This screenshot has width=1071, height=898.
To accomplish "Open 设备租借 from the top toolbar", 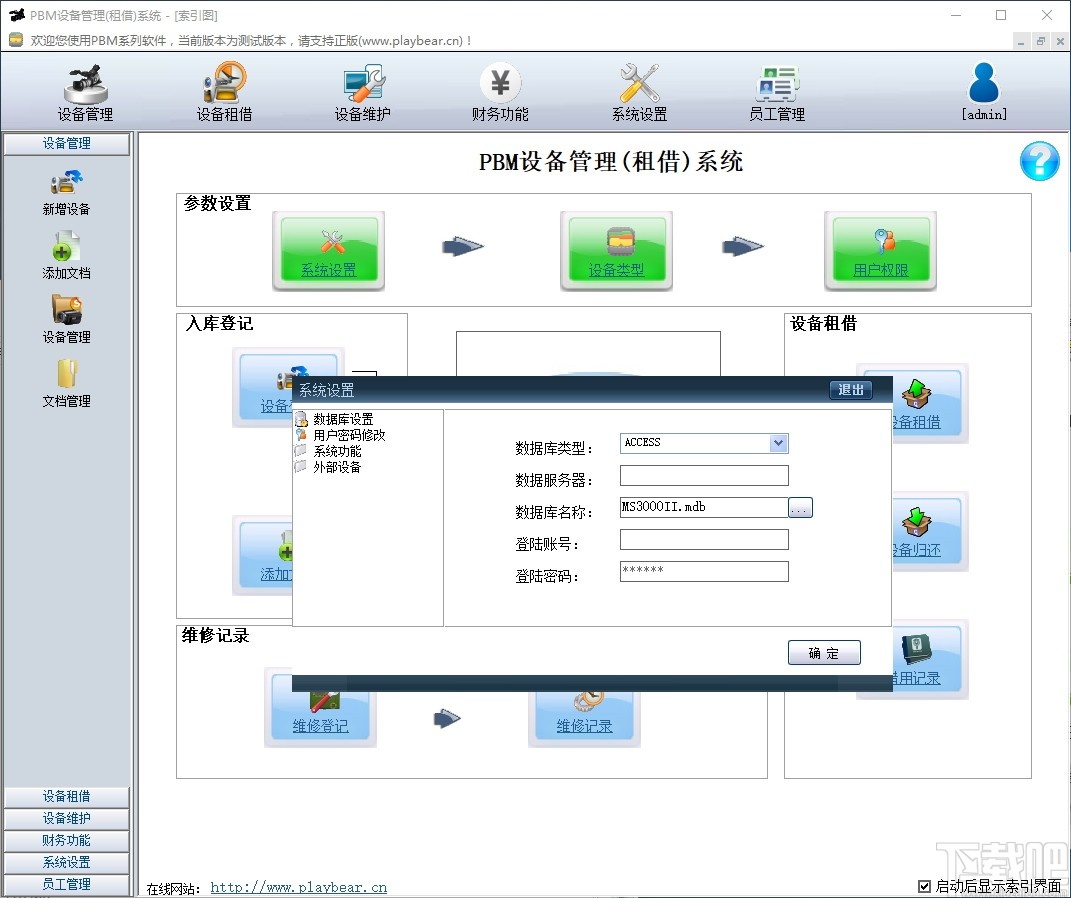I will click(x=223, y=92).
